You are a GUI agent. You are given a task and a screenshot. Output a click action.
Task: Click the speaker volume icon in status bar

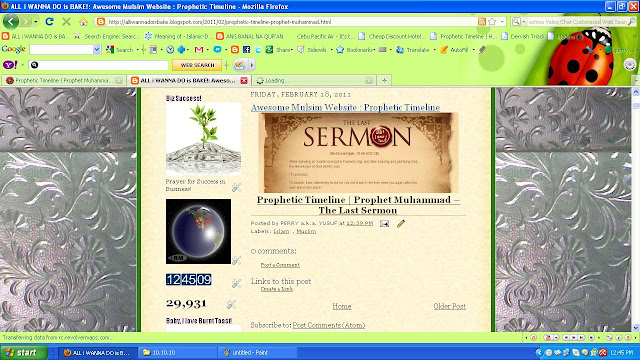591,338
